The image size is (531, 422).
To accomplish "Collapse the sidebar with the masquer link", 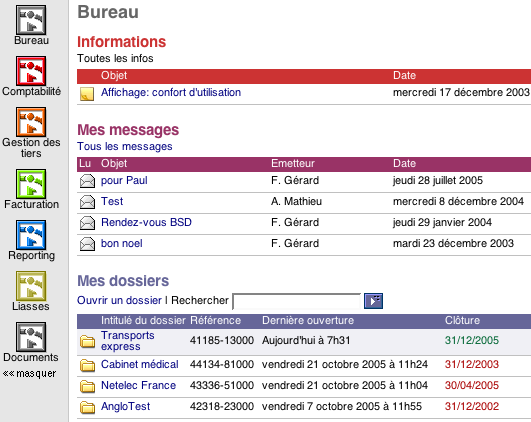I will 29,374.
